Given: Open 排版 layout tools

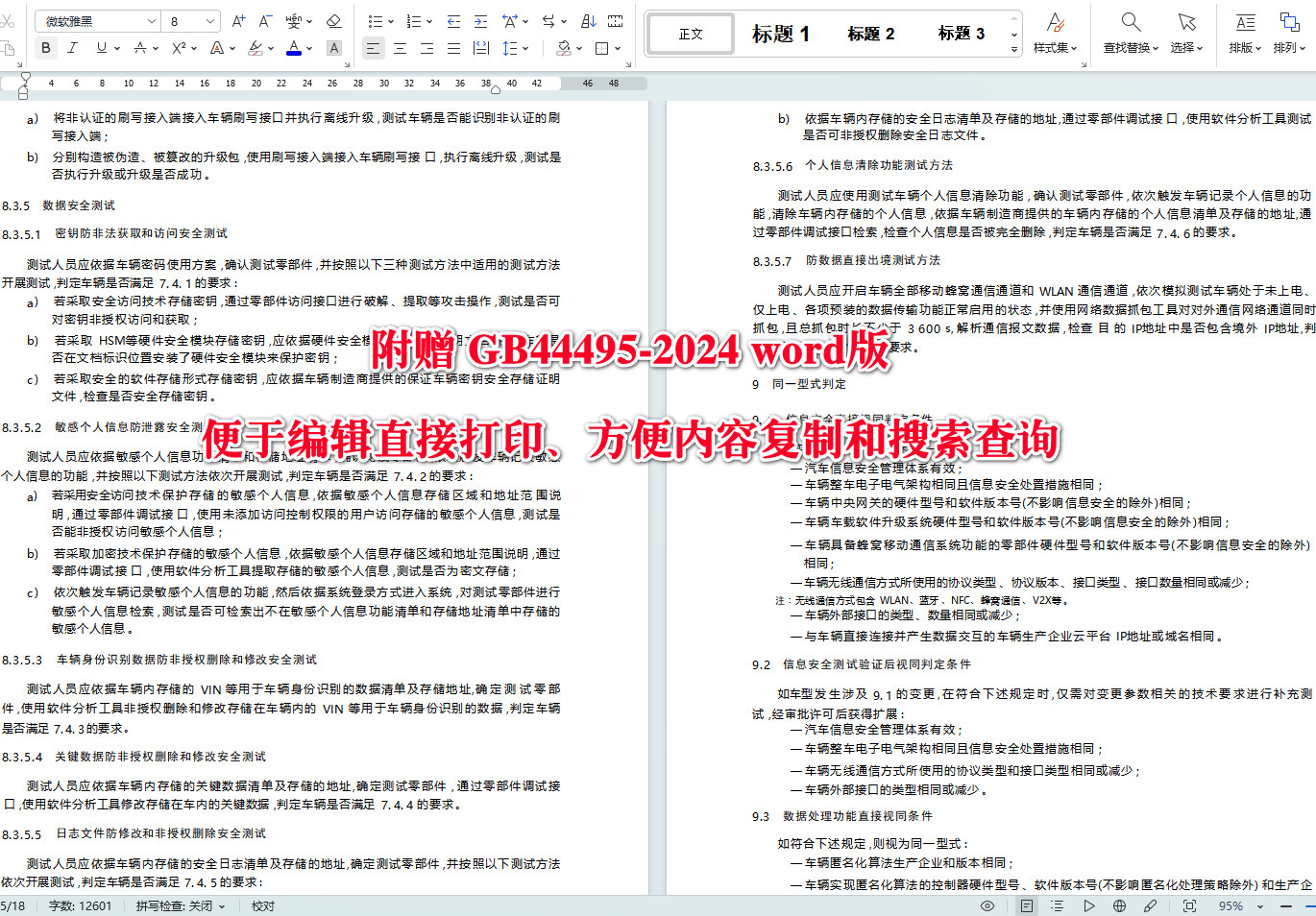Looking at the screenshot, I should (1245, 33).
